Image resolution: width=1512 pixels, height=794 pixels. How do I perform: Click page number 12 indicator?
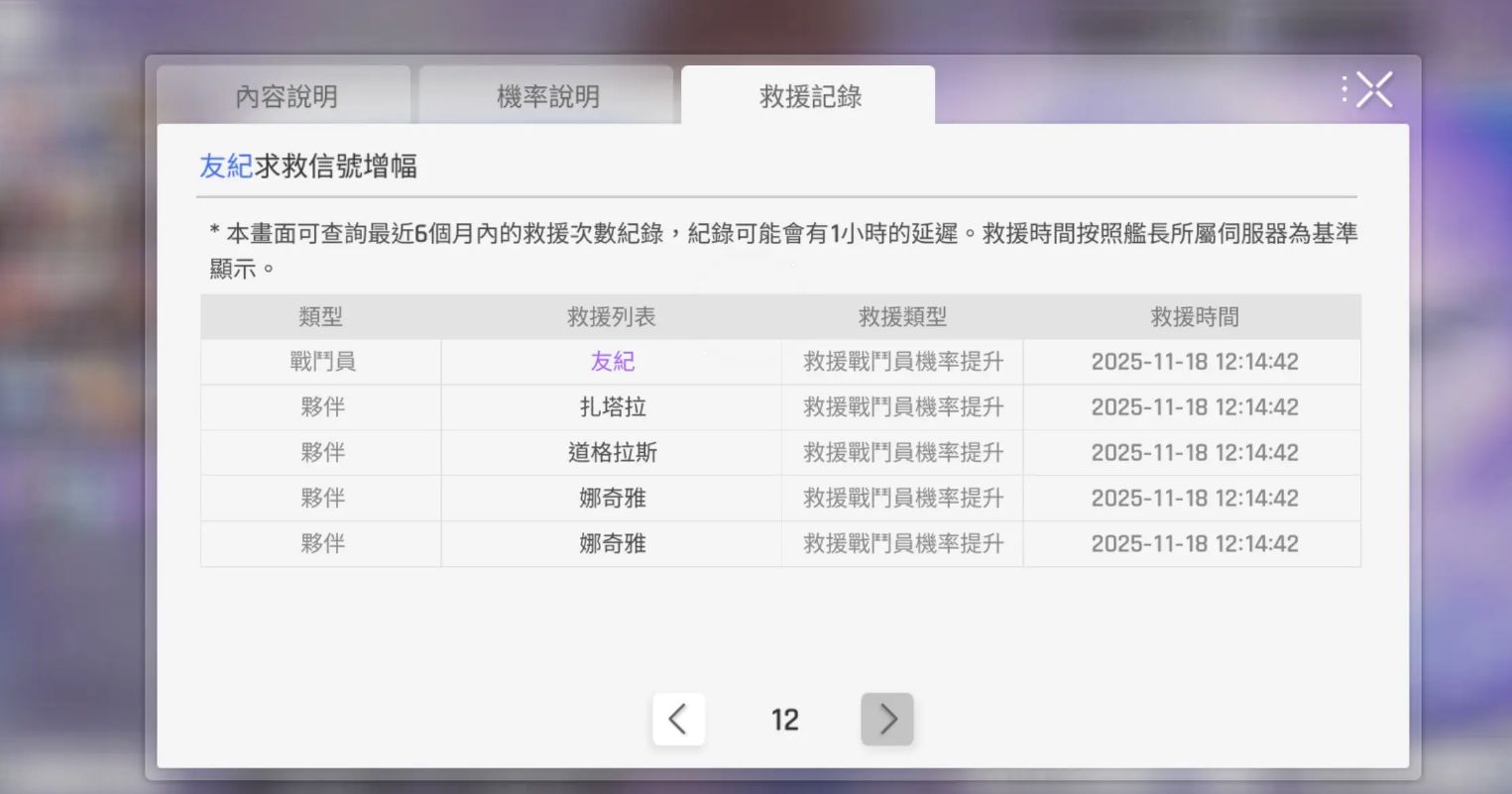pyautogui.click(x=784, y=720)
